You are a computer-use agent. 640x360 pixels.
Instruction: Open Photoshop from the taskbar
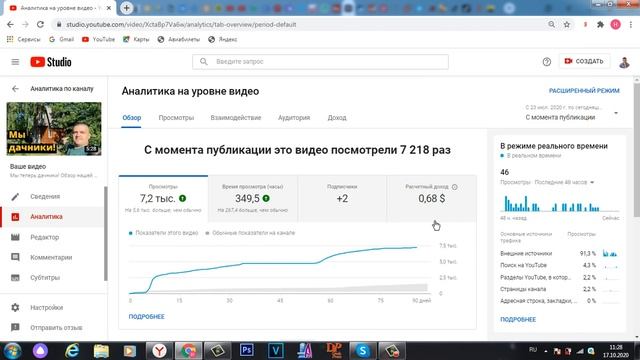click(x=247, y=351)
